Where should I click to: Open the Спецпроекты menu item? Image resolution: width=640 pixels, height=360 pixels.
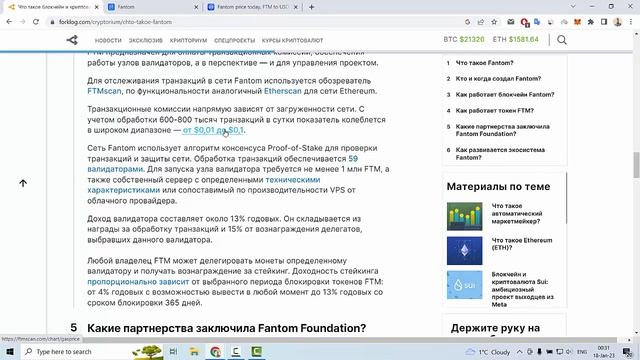[x=234, y=40]
